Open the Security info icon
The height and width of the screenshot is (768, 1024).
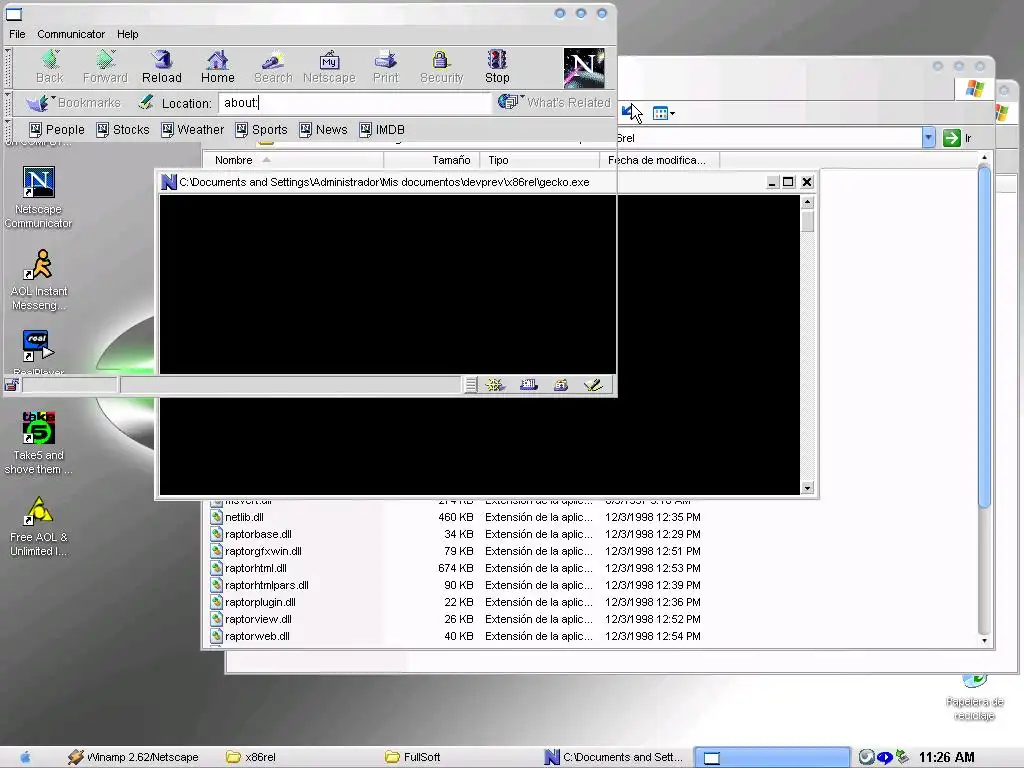point(441,67)
